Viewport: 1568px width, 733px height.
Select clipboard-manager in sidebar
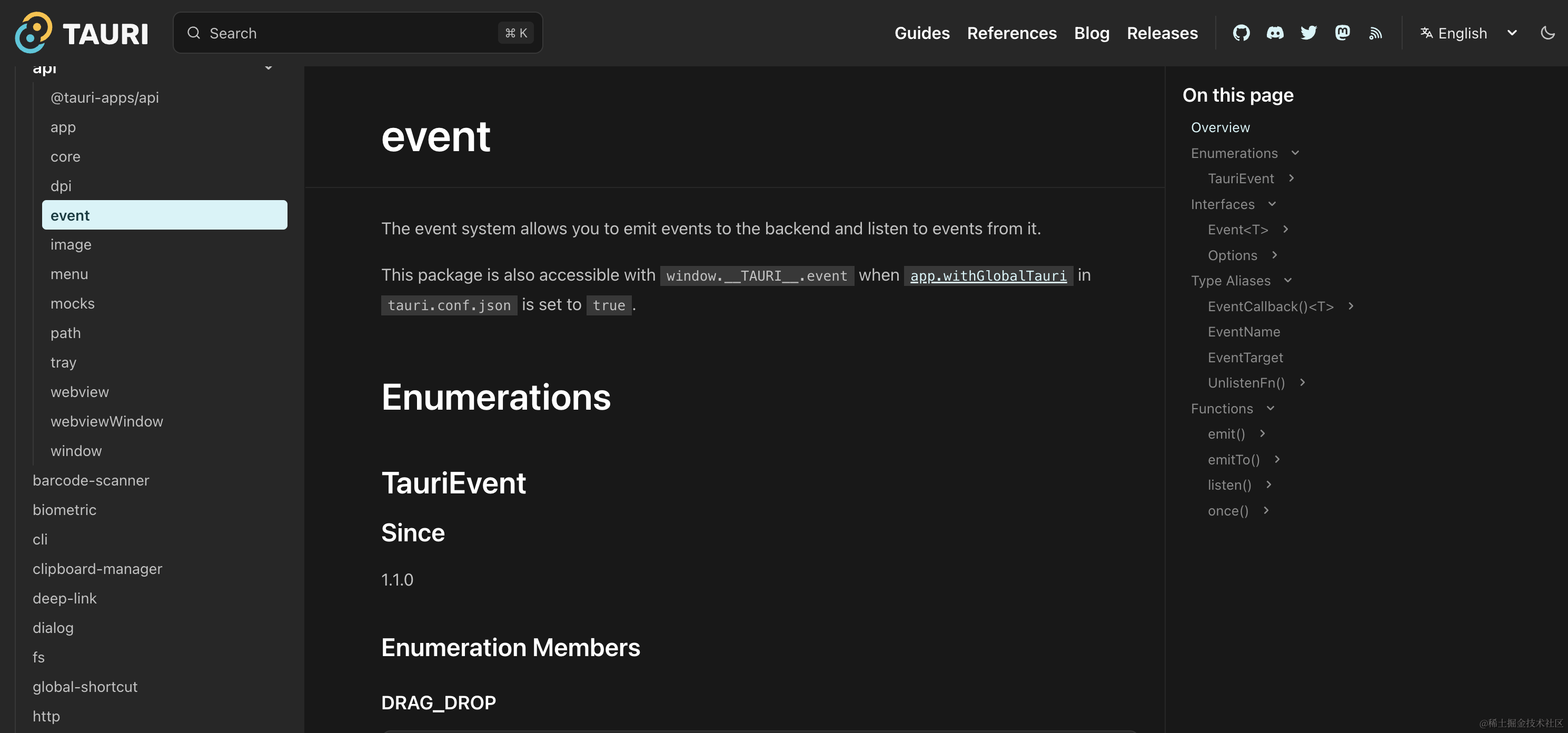pyautogui.click(x=97, y=569)
